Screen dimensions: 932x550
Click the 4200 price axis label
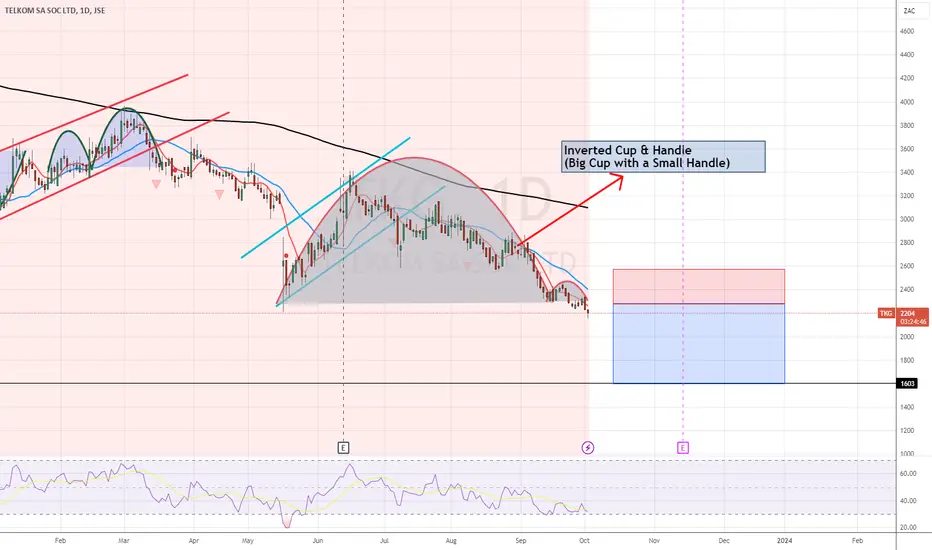[x=907, y=78]
